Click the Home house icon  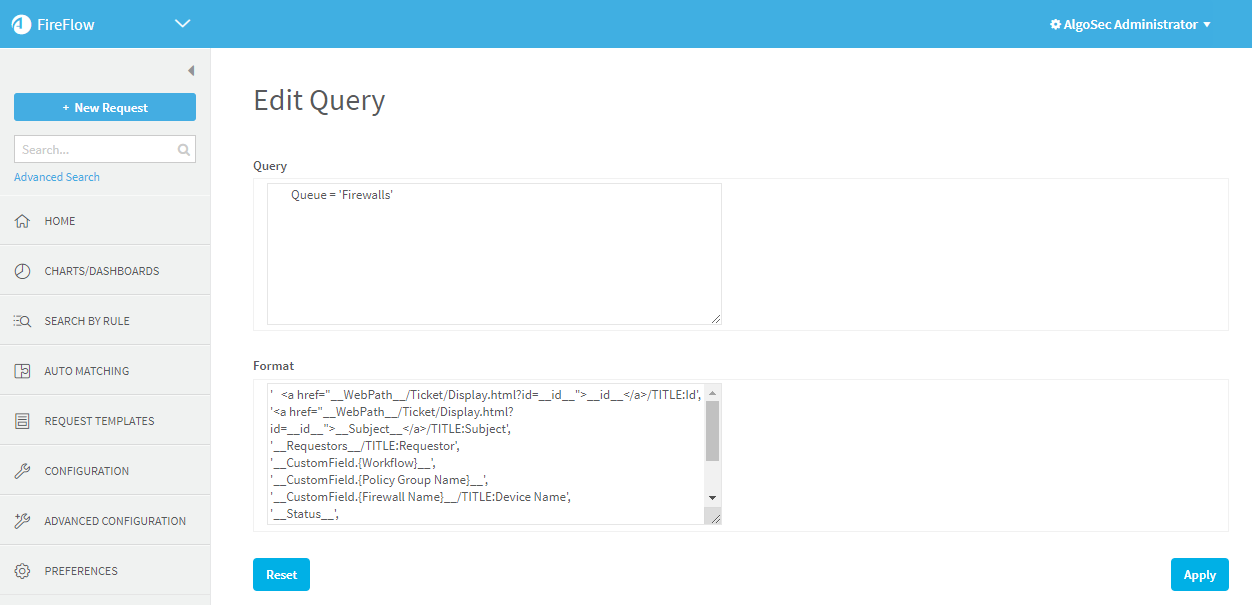pos(22,221)
